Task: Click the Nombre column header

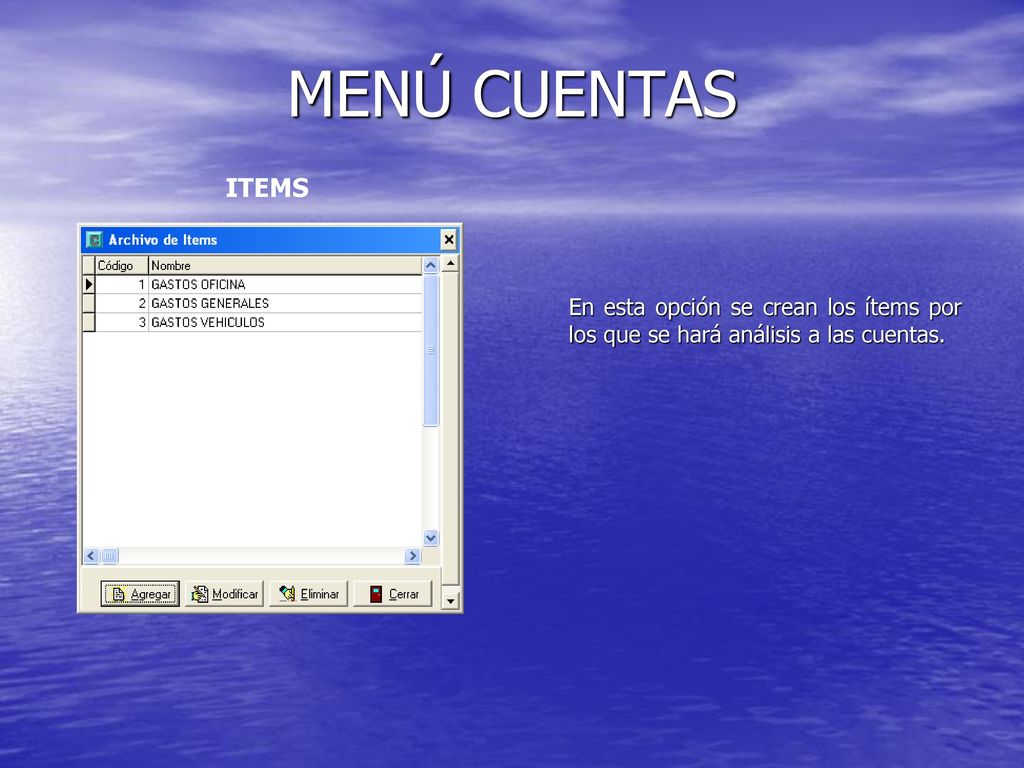Action: pos(285,265)
